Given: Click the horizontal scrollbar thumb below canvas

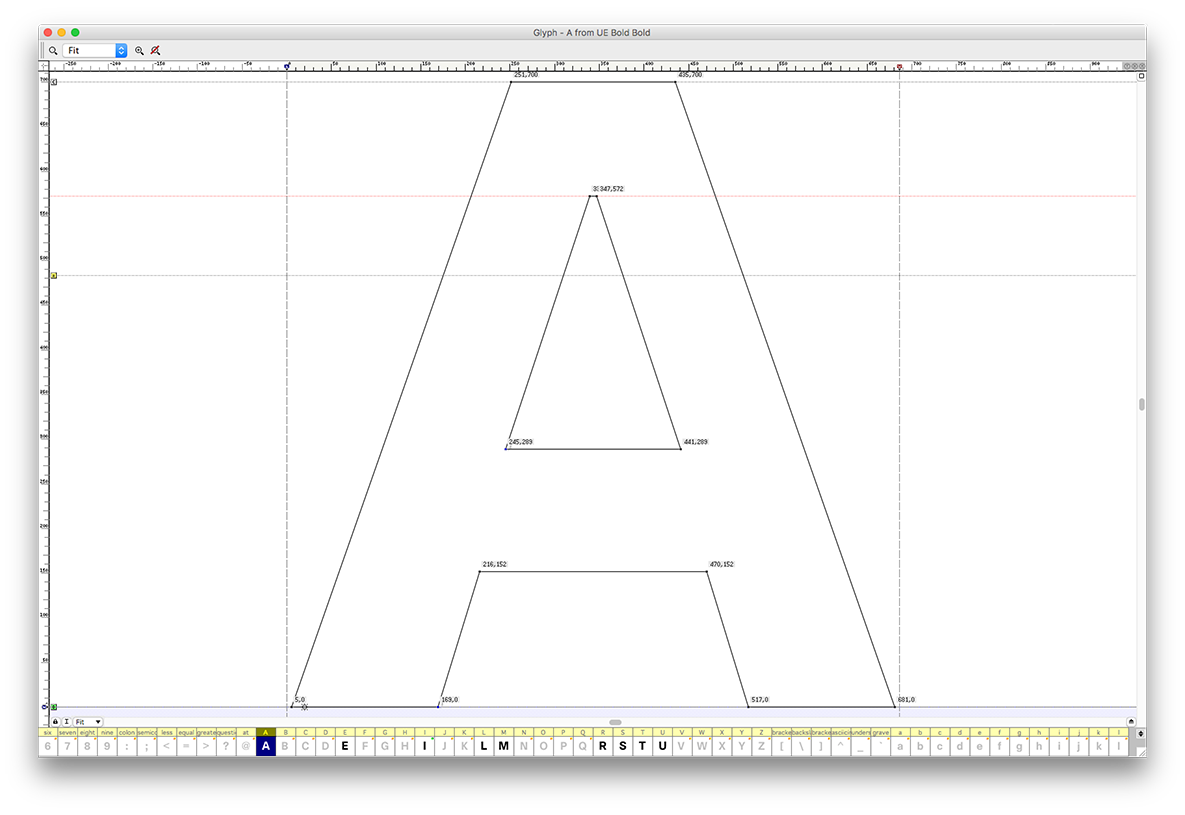Looking at the screenshot, I should [x=615, y=721].
